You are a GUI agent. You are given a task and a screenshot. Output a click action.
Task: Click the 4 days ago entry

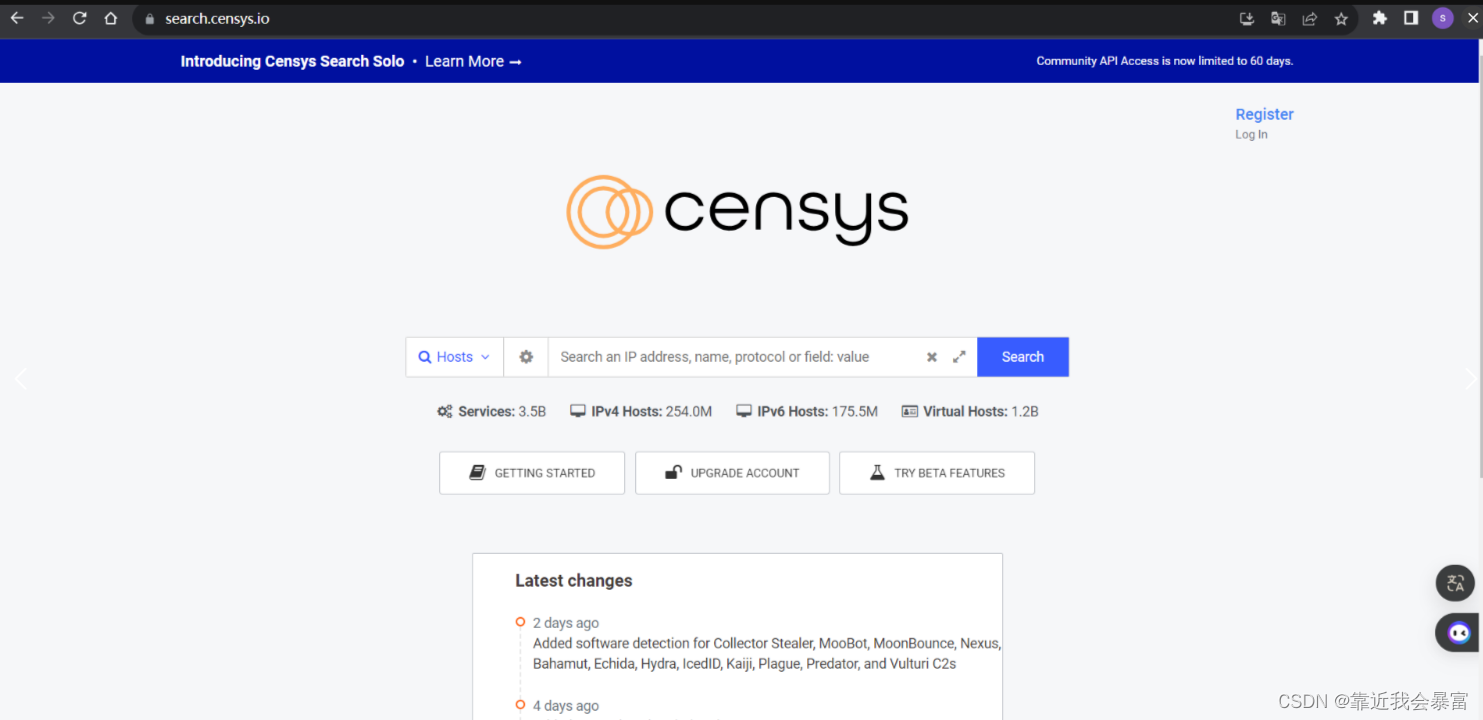pyautogui.click(x=566, y=706)
